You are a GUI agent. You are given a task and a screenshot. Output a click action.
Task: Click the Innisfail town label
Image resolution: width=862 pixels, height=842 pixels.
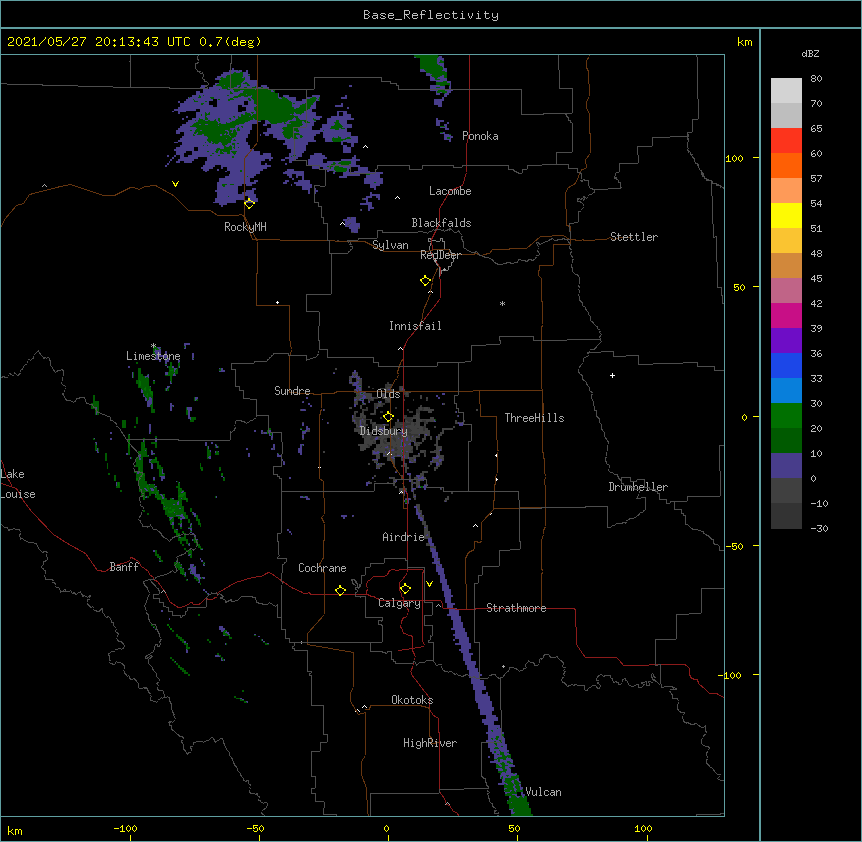[x=415, y=326]
